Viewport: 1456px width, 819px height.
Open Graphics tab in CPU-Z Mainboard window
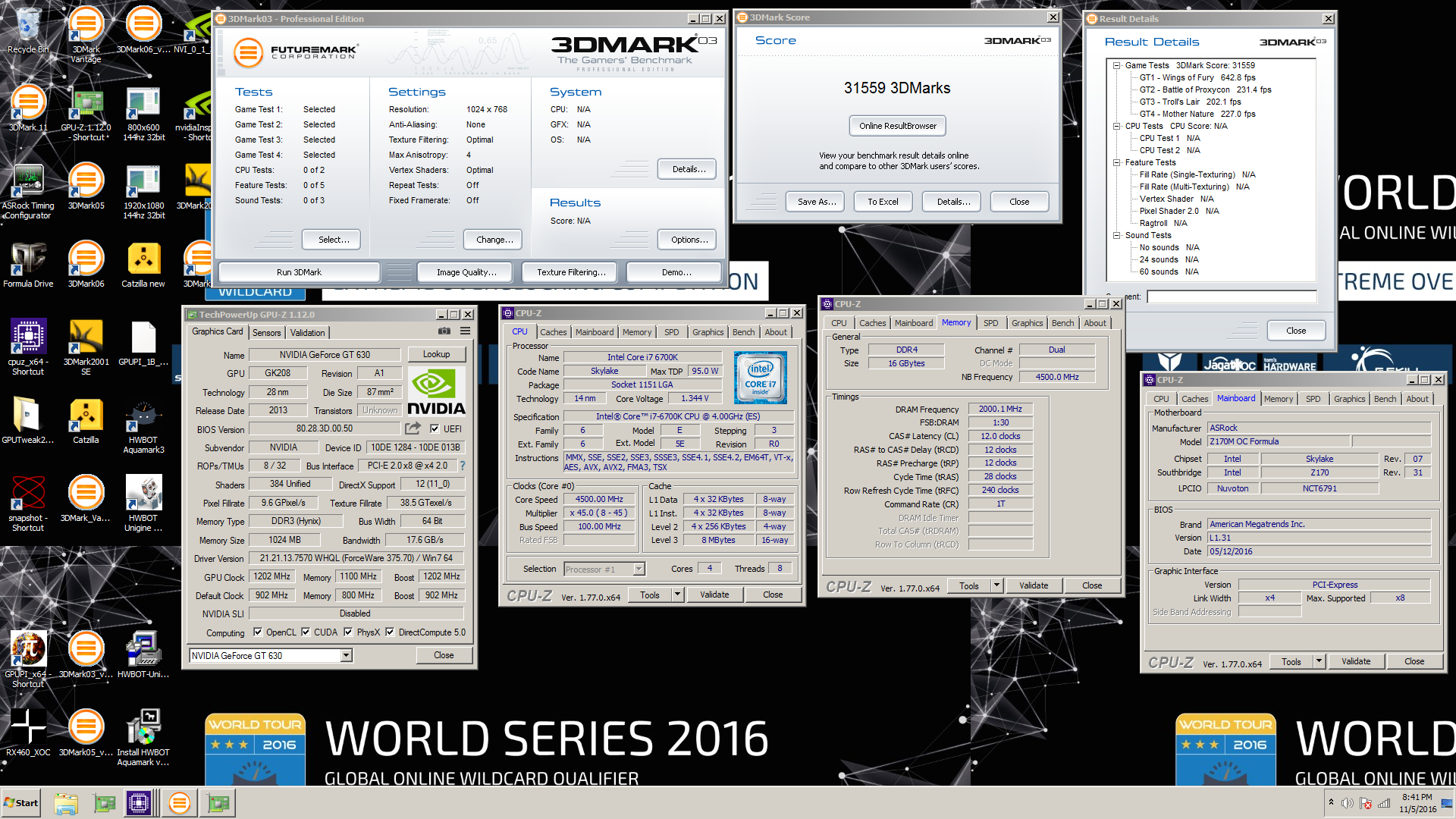point(1350,399)
